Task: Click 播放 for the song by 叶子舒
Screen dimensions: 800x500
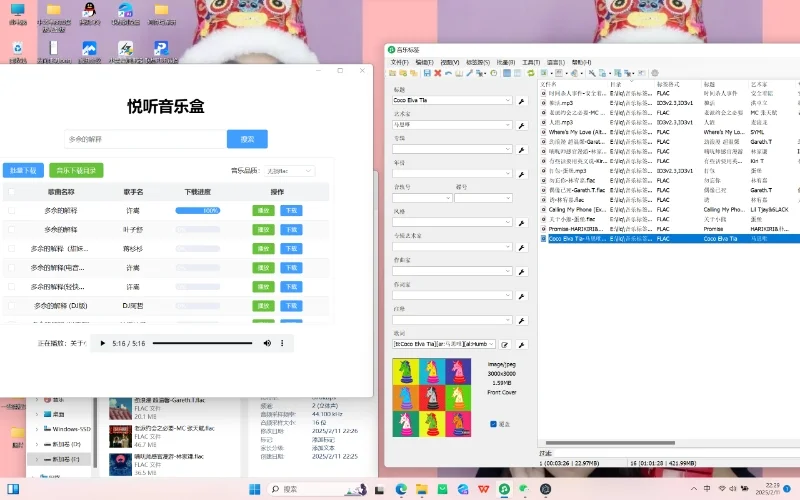Action: tap(263, 230)
